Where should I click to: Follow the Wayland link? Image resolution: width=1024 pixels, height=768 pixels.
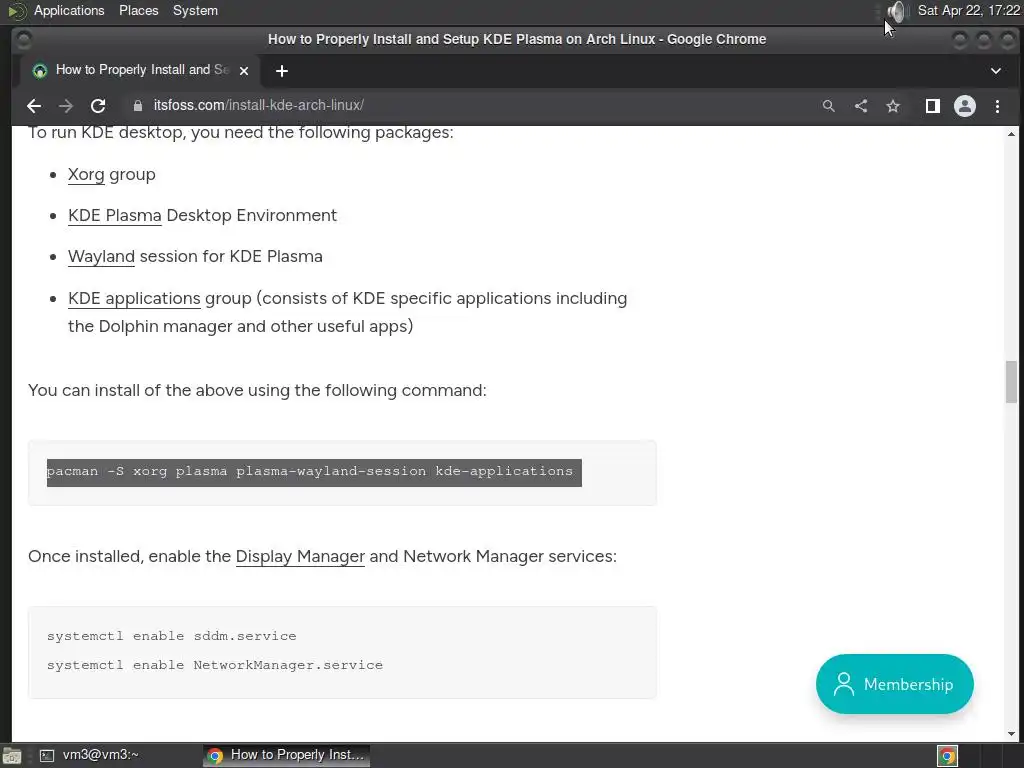click(x=101, y=257)
